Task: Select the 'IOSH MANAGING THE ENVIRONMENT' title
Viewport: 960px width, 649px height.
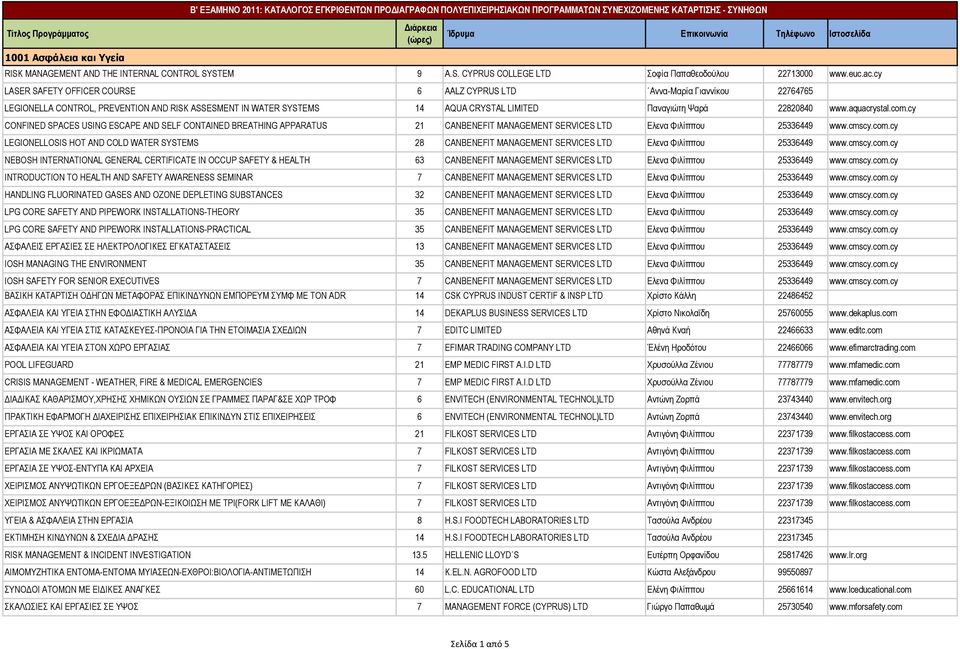Action: click(x=75, y=264)
